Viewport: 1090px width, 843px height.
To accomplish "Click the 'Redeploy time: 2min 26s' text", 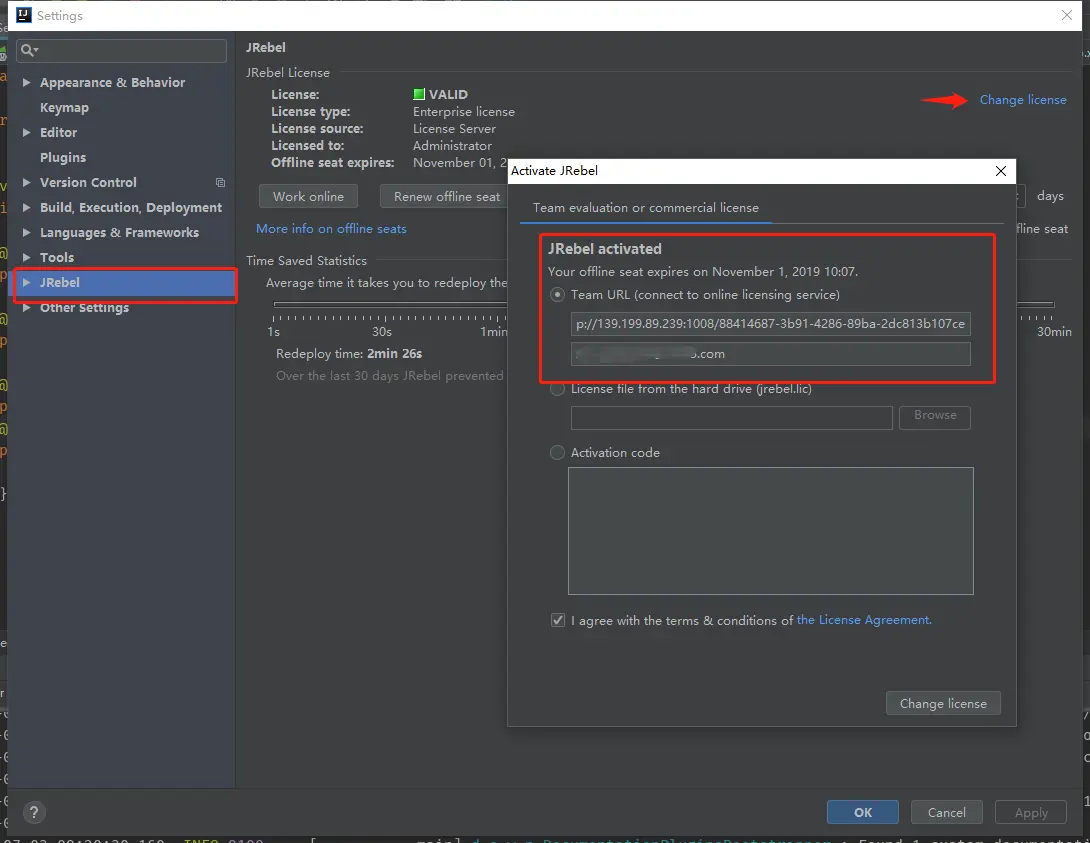I will (x=349, y=354).
